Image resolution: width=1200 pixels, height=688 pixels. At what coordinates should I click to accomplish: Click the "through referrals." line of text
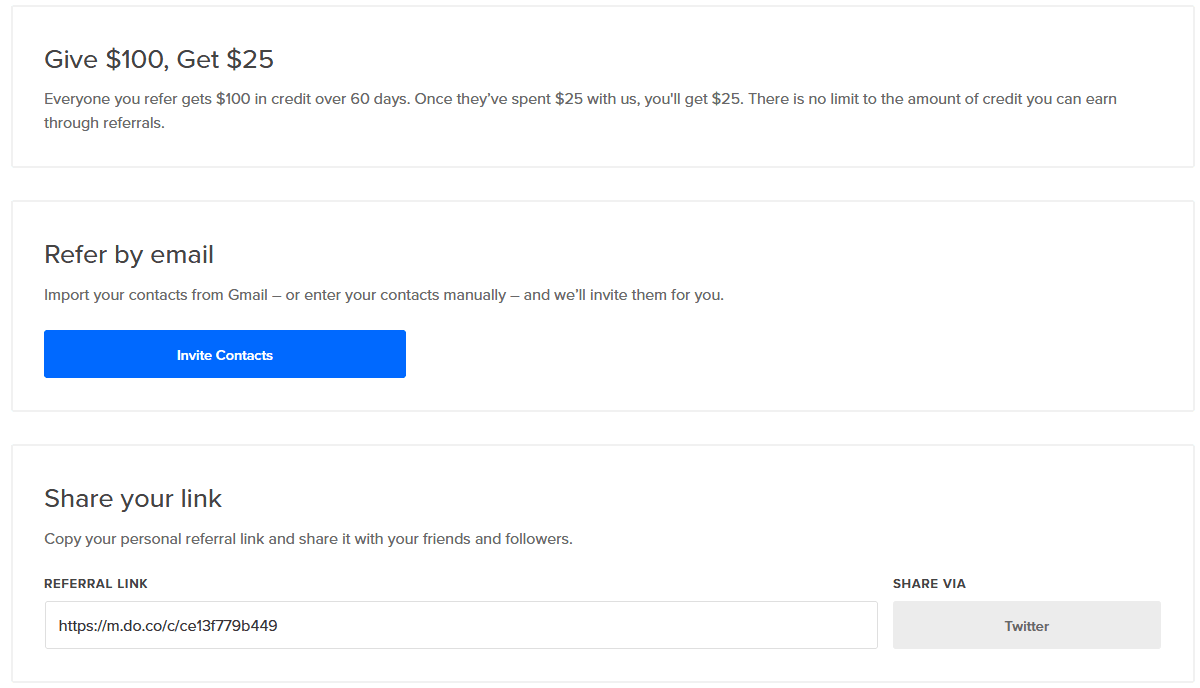coord(104,123)
